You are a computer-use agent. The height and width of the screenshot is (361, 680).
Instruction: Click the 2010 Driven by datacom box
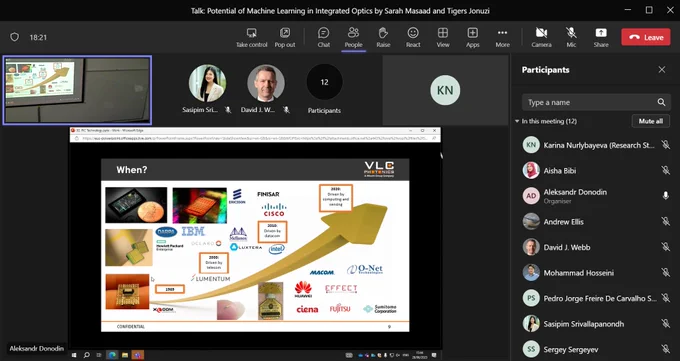[272, 232]
